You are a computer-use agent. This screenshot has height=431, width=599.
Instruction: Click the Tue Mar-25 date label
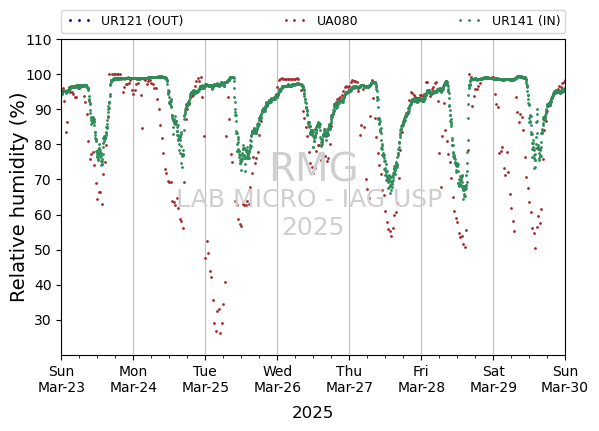click(x=205, y=379)
